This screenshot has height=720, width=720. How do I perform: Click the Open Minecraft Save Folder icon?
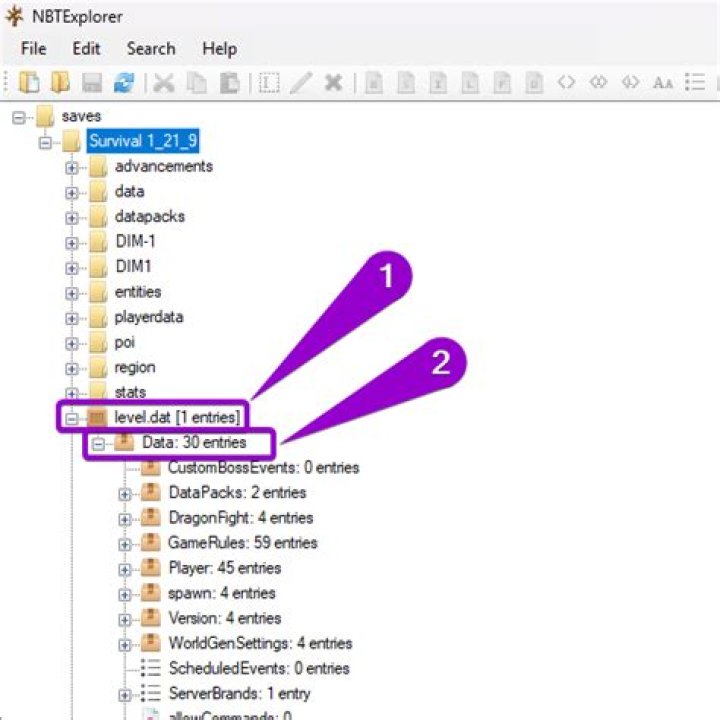pyautogui.click(x=60, y=83)
